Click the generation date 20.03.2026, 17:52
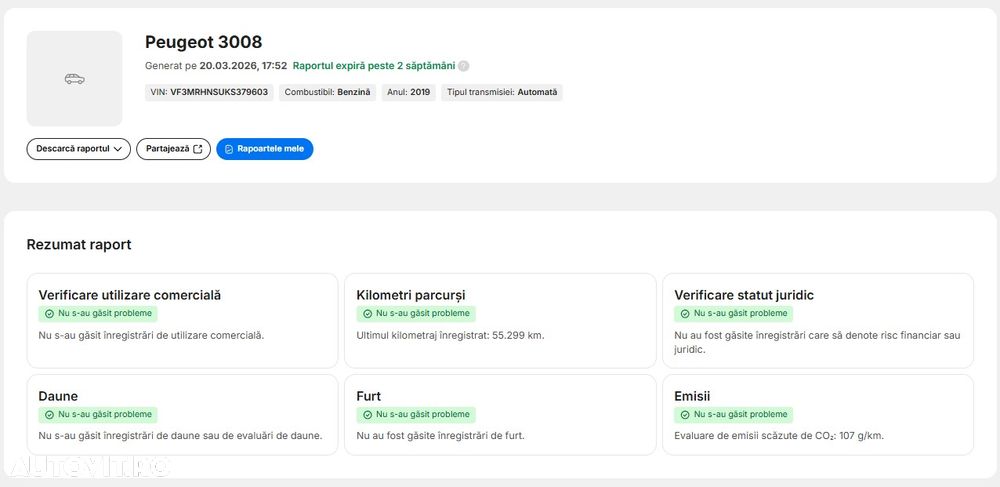The image size is (1000, 487). coord(243,66)
